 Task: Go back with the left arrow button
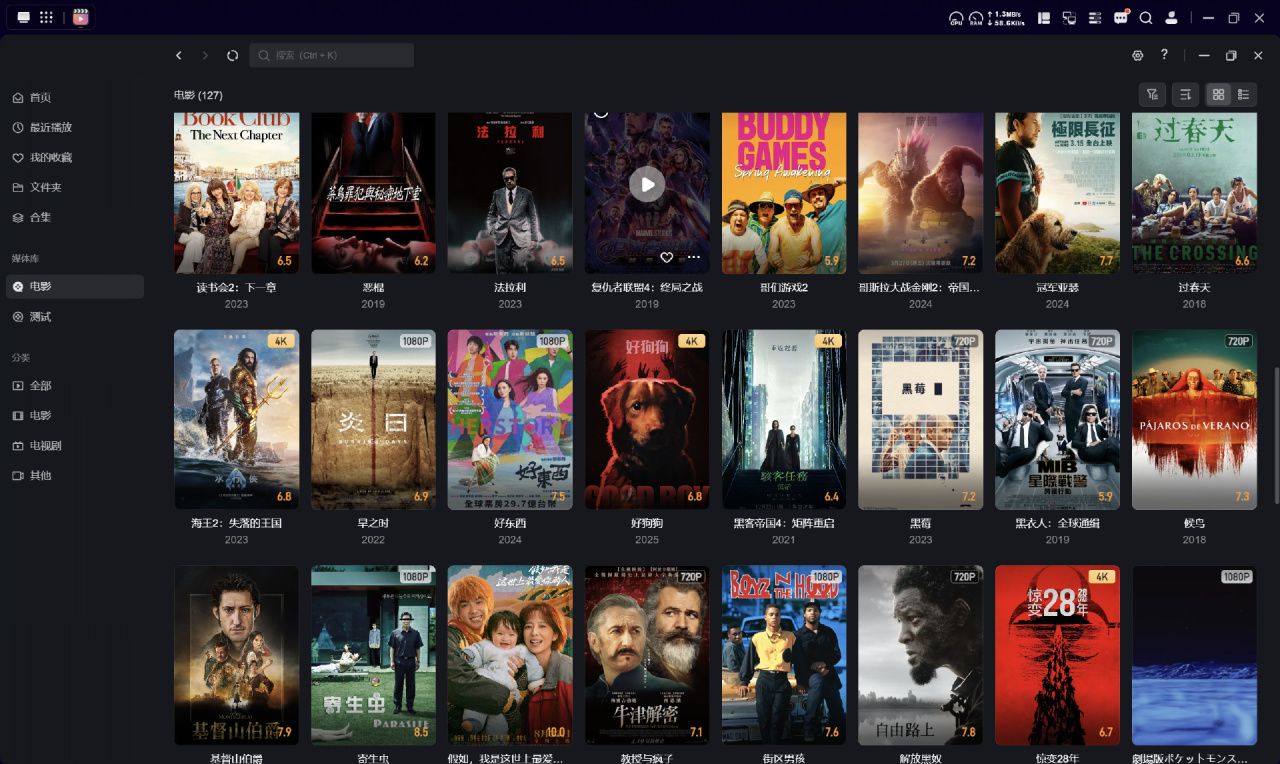click(x=179, y=56)
